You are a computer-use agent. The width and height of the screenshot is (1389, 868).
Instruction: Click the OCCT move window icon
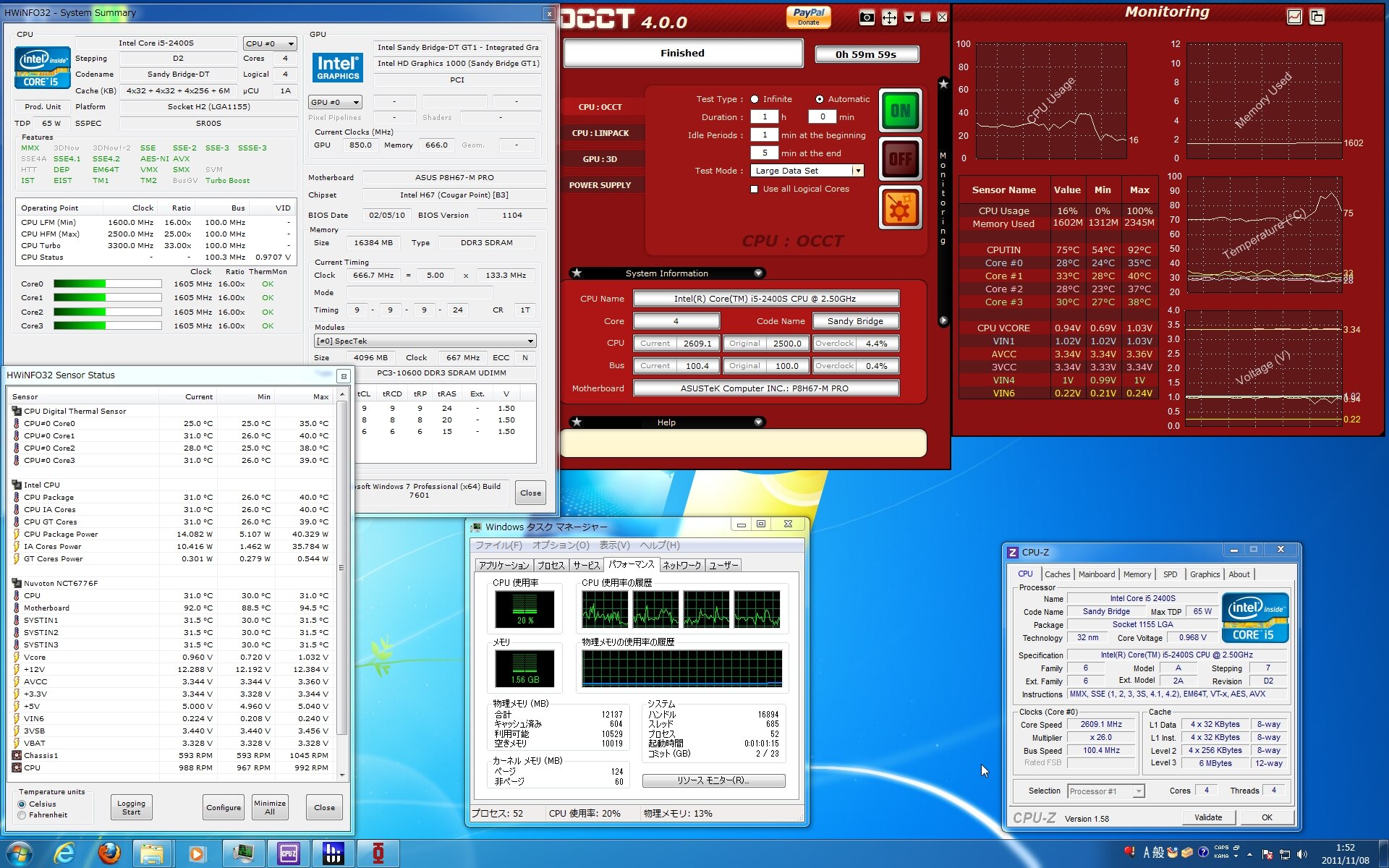pyautogui.click(x=889, y=17)
